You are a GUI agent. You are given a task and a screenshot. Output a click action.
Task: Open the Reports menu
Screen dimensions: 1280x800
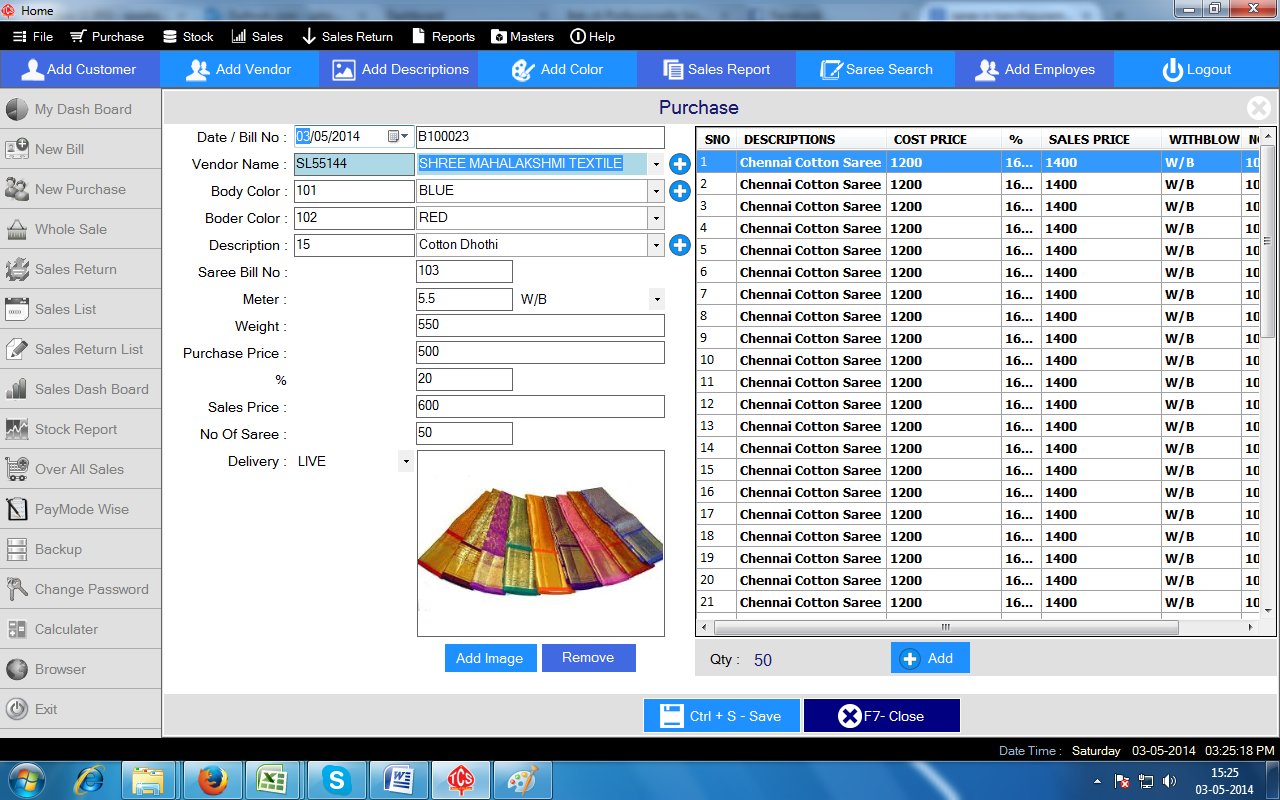coord(443,37)
